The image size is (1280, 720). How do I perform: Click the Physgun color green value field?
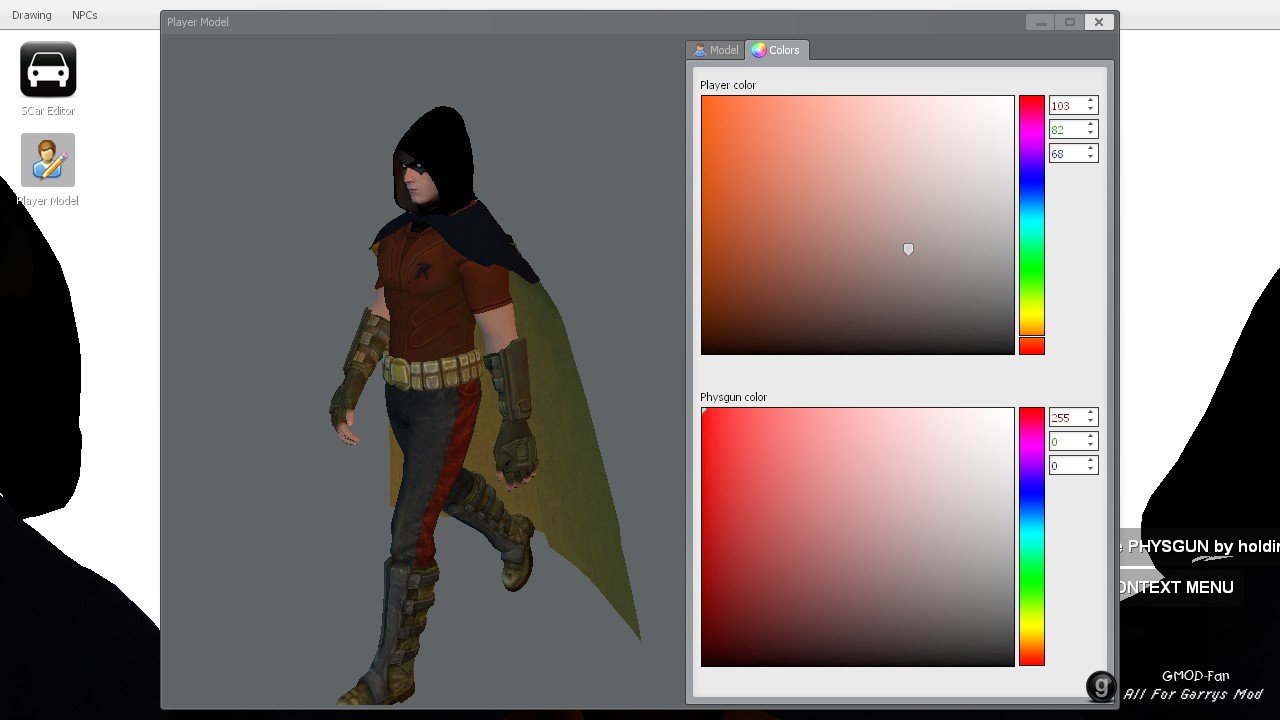pos(1066,441)
